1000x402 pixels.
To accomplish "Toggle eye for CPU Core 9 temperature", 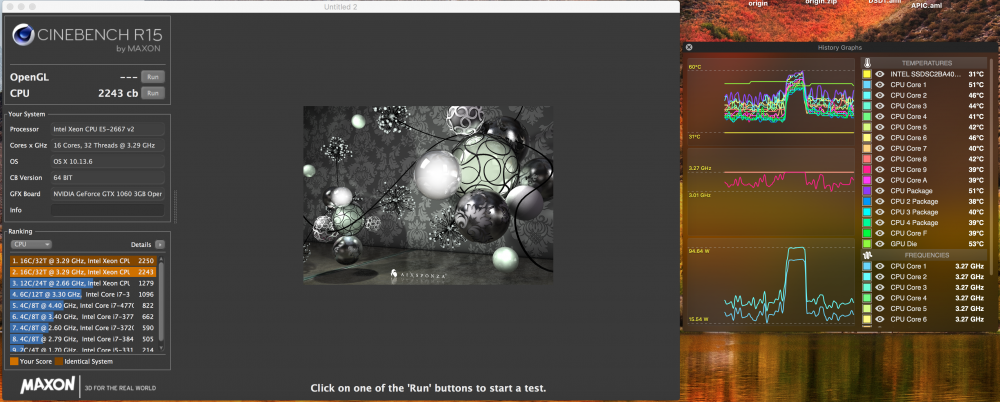I will (x=879, y=170).
